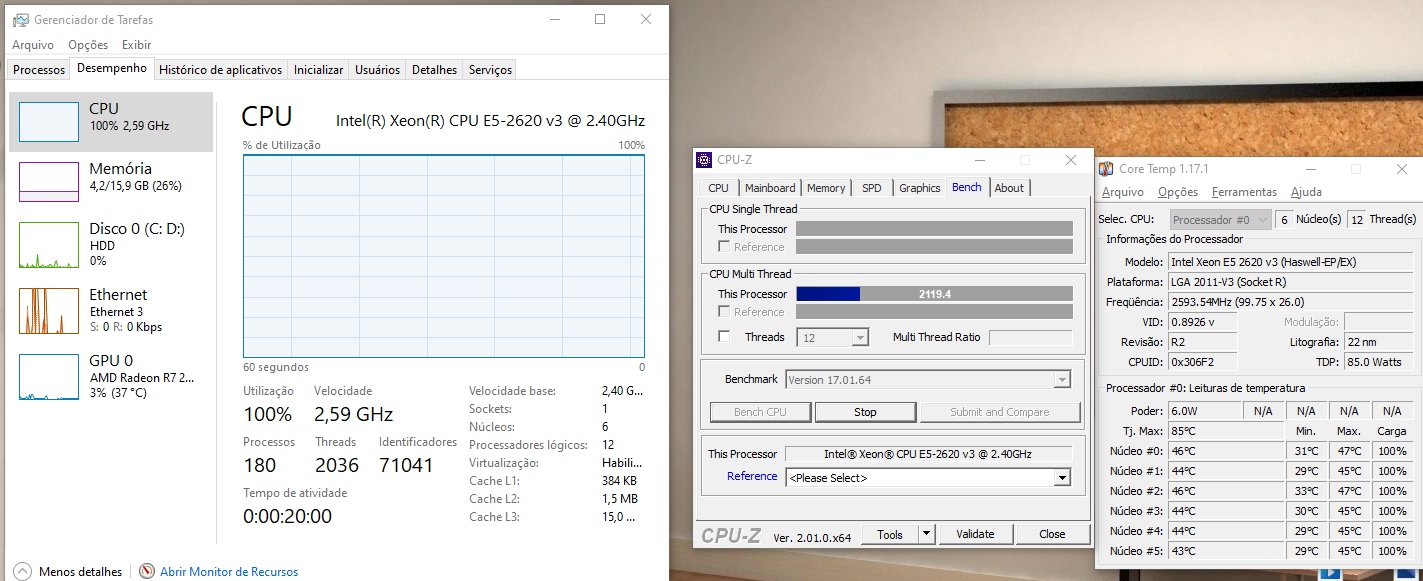This screenshot has width=1423, height=581.
Task: Open the Mainboard tab in CPU-Z
Action: [770, 188]
